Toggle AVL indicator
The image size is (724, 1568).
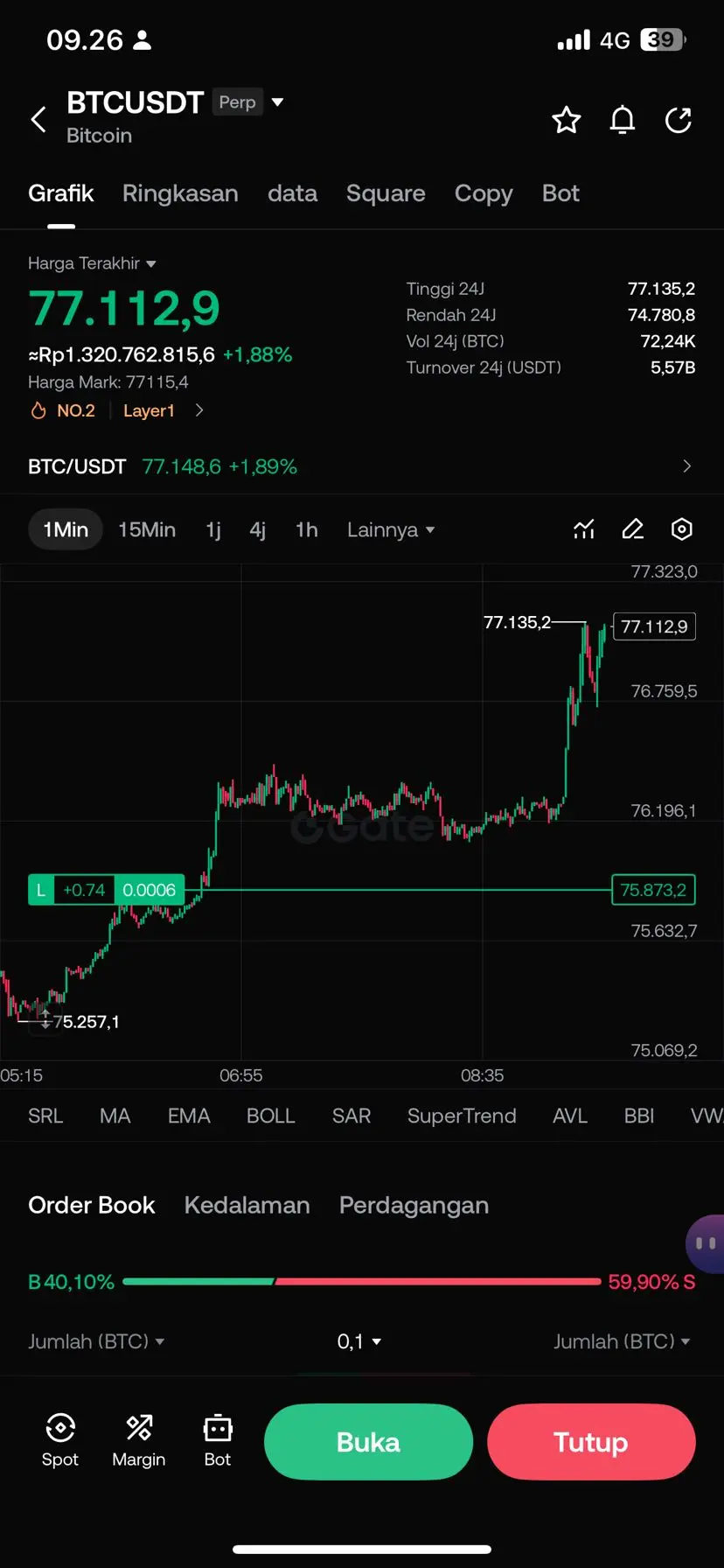tap(570, 1116)
